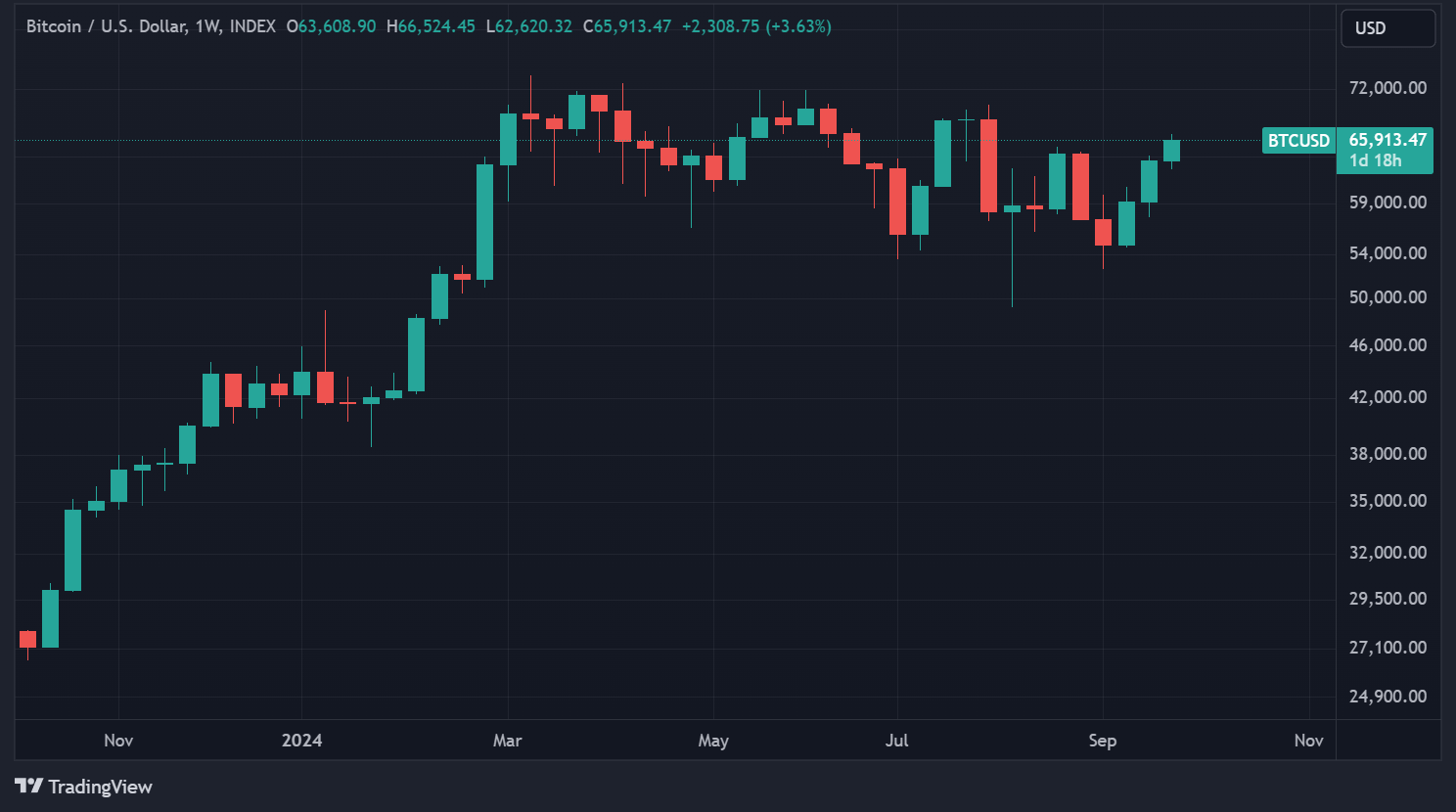The width and height of the screenshot is (1456, 812).
Task: Click the TradingView logo icon
Action: click(x=29, y=787)
